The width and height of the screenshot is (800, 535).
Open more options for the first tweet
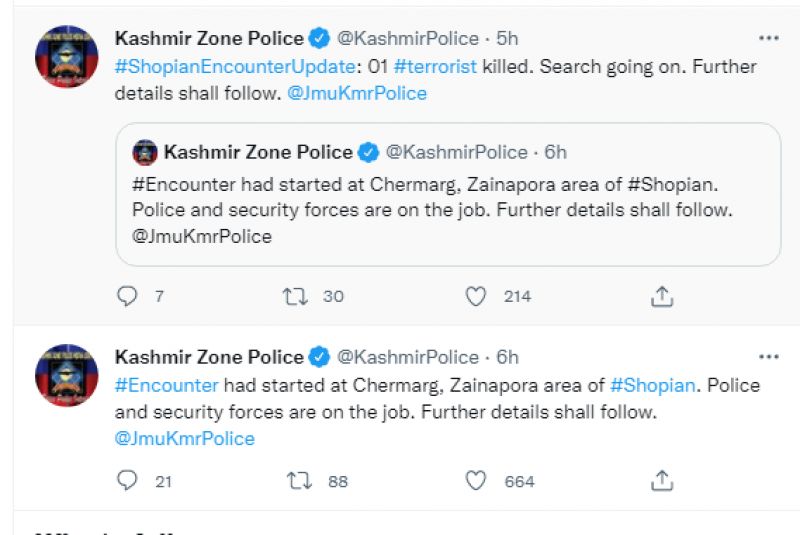[768, 39]
